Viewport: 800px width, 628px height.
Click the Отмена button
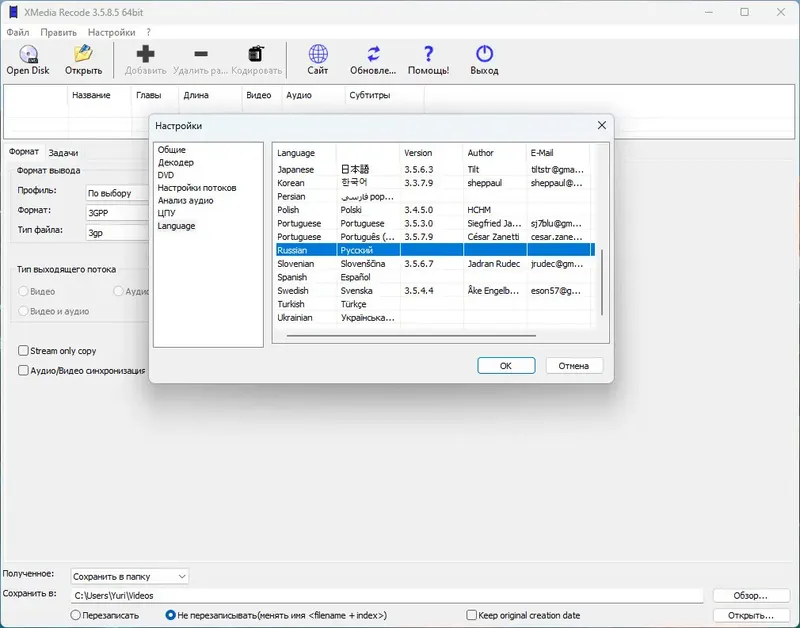coord(573,365)
